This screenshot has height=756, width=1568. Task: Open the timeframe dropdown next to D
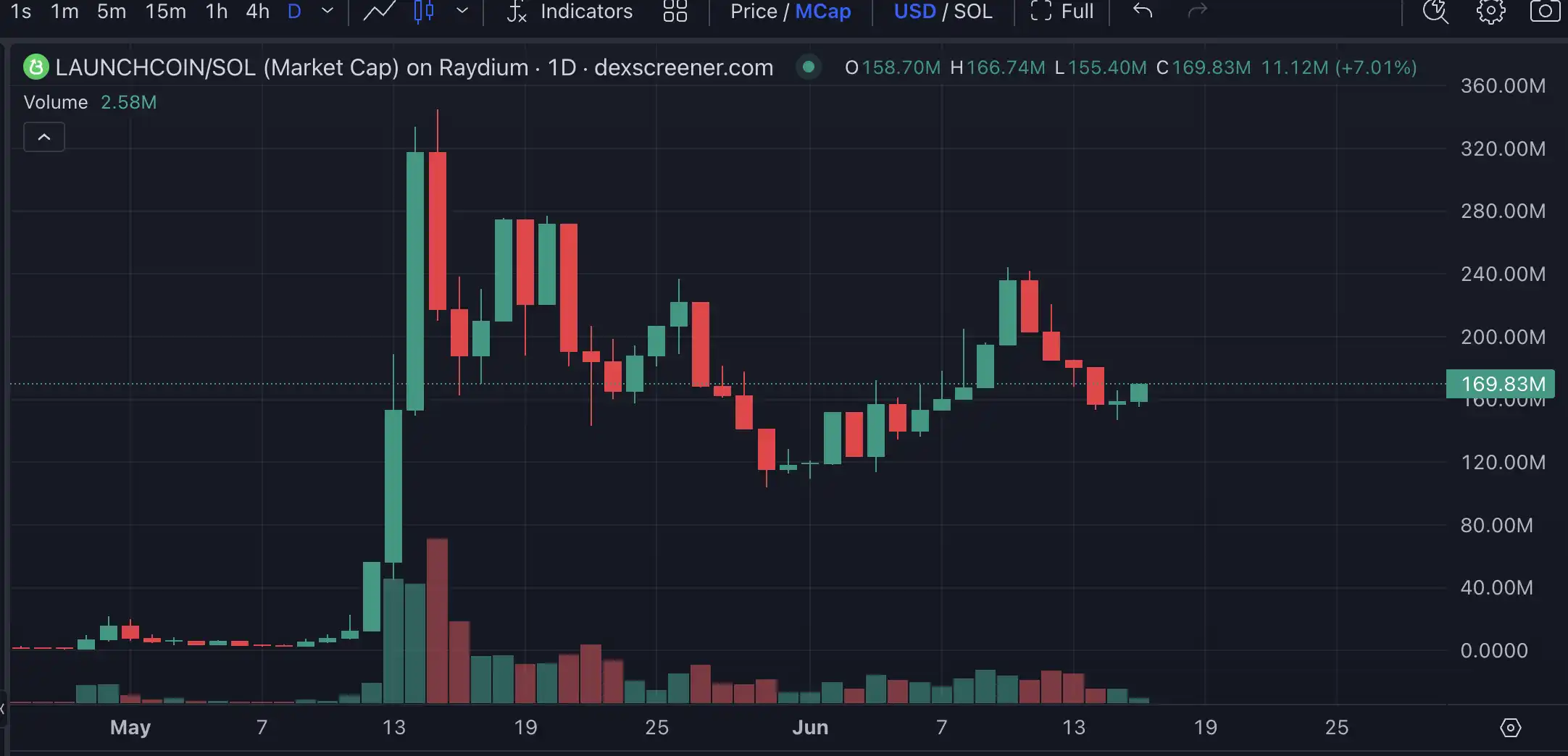click(327, 12)
